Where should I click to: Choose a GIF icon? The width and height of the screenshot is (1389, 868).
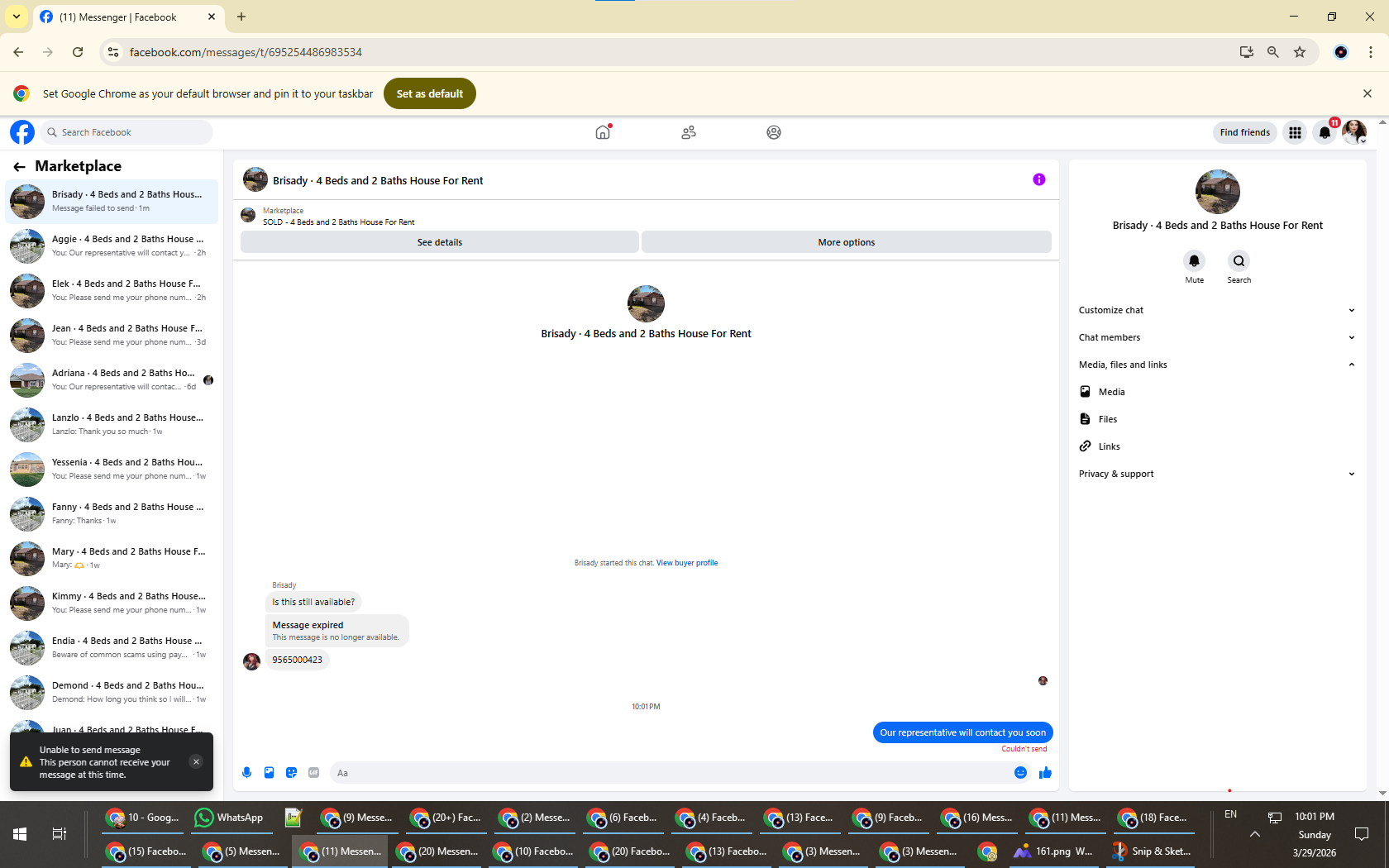coord(313,773)
